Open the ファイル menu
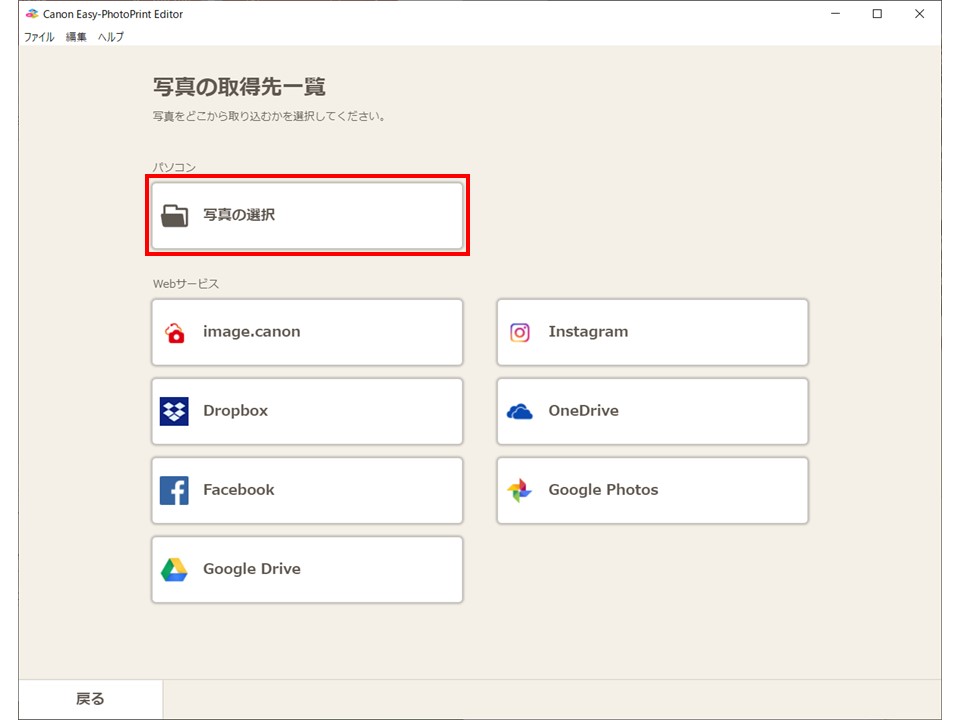Screen dimensions: 960x720 (x=39, y=37)
